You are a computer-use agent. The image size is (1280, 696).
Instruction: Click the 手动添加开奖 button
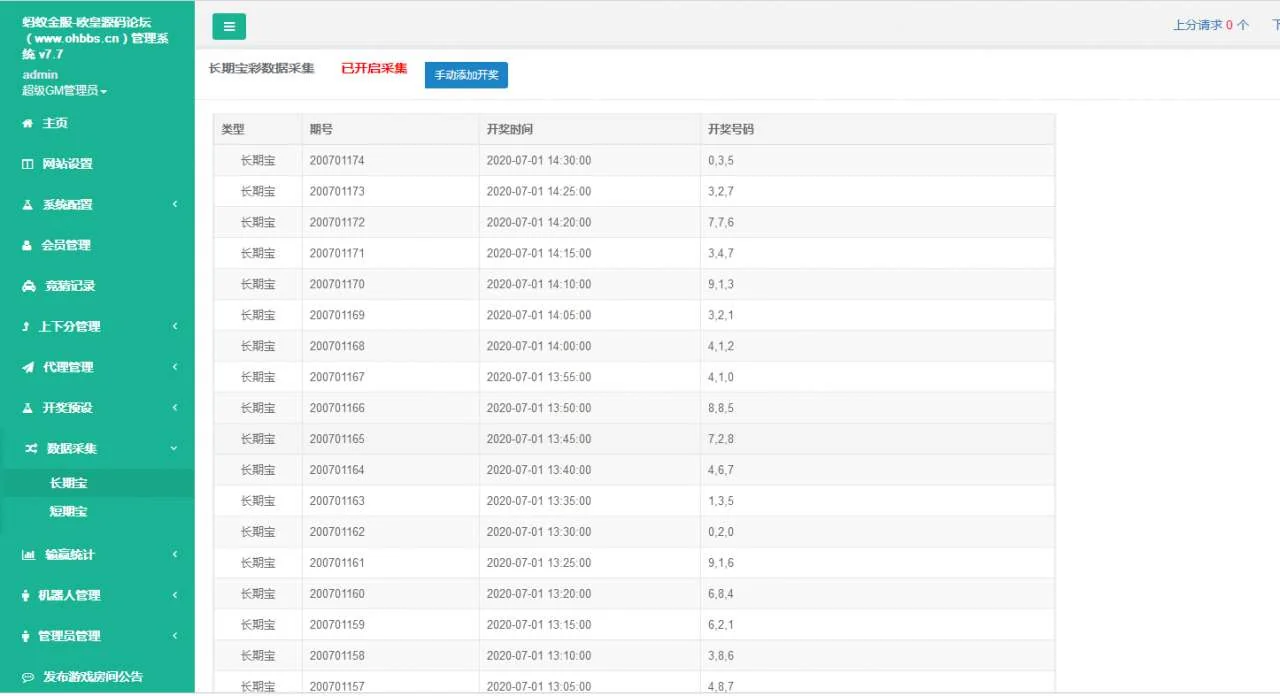pyautogui.click(x=466, y=76)
